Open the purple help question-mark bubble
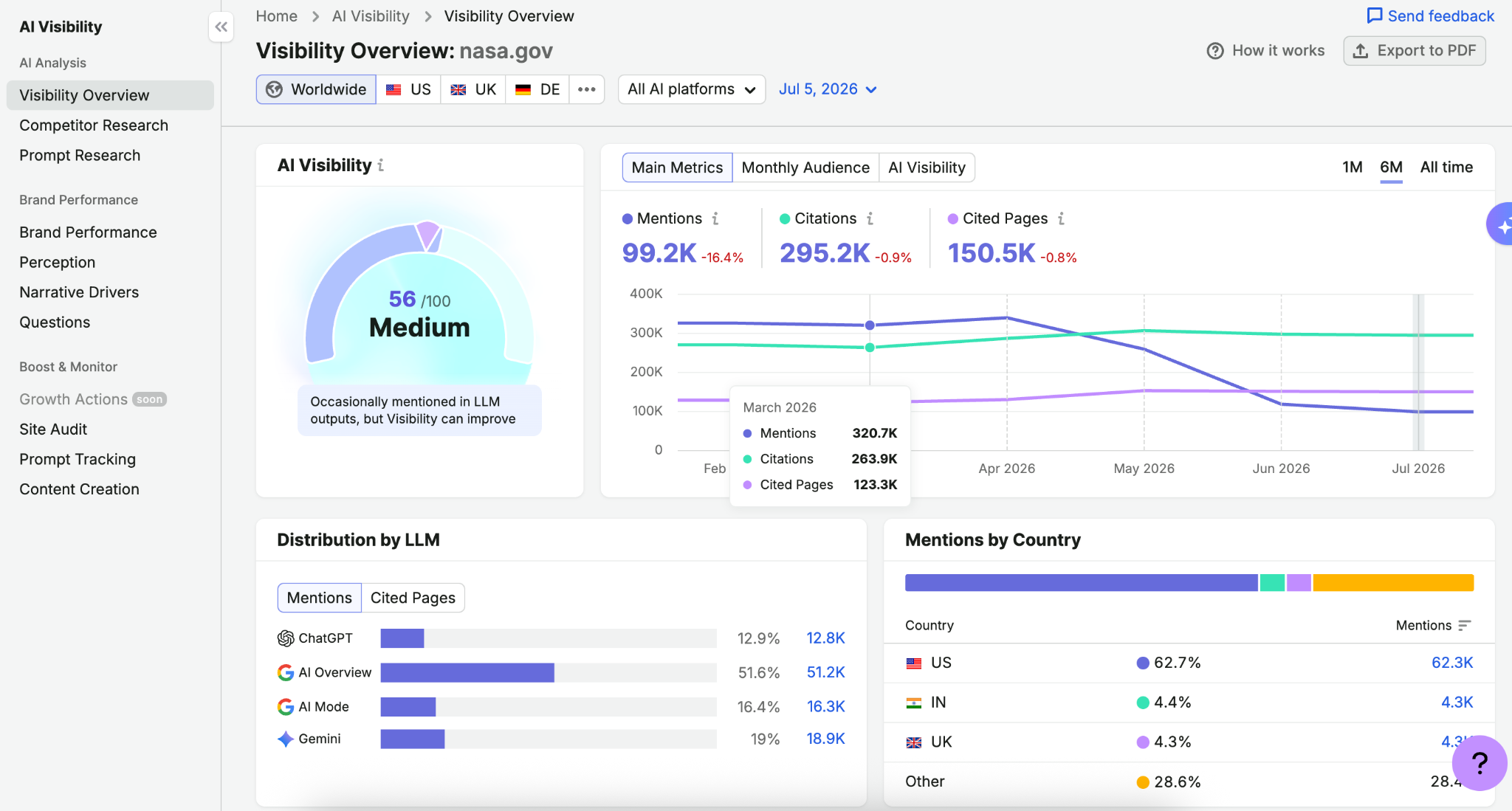This screenshot has width=1512, height=811. click(x=1479, y=763)
